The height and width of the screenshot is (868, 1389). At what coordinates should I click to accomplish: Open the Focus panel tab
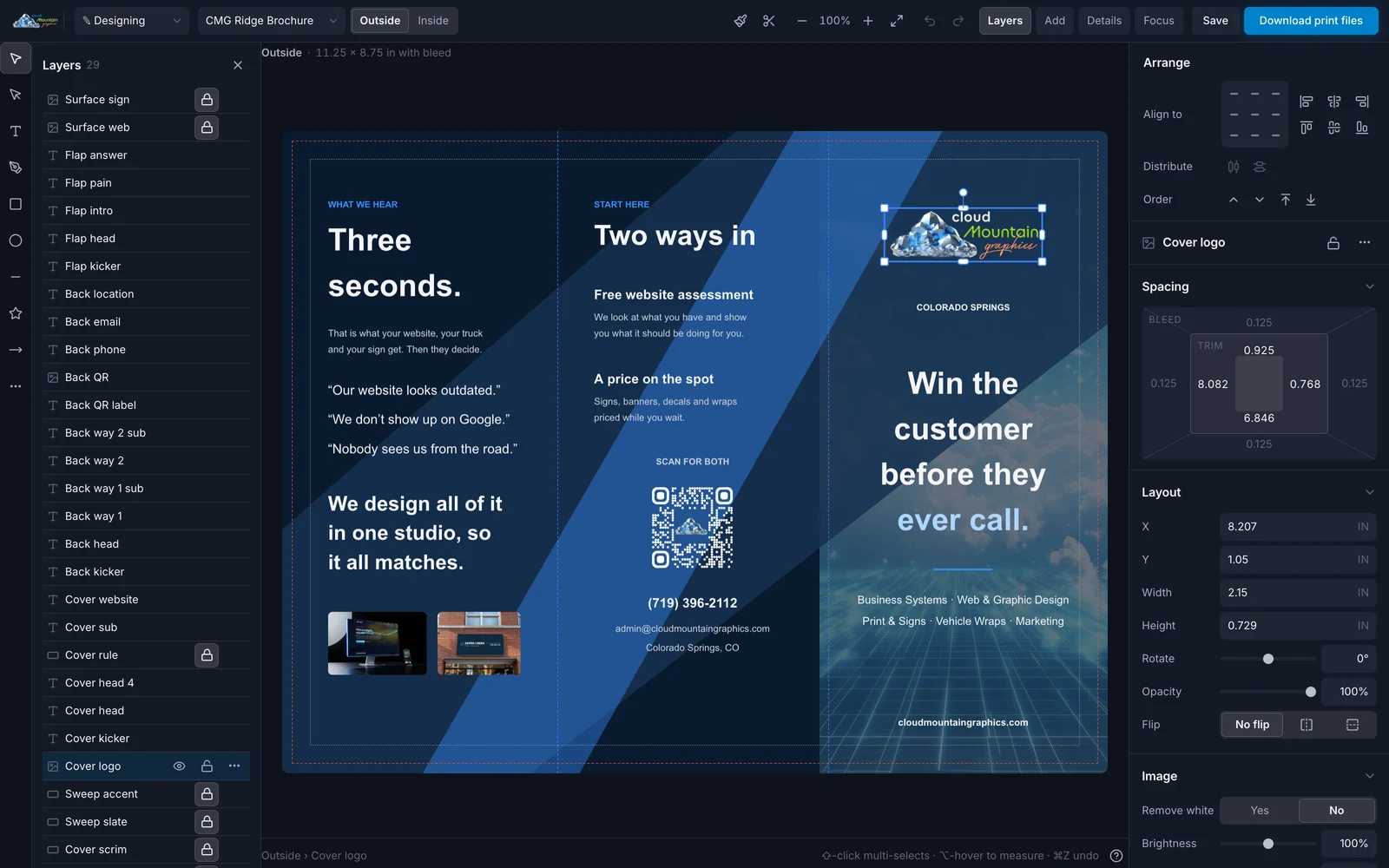click(x=1159, y=21)
